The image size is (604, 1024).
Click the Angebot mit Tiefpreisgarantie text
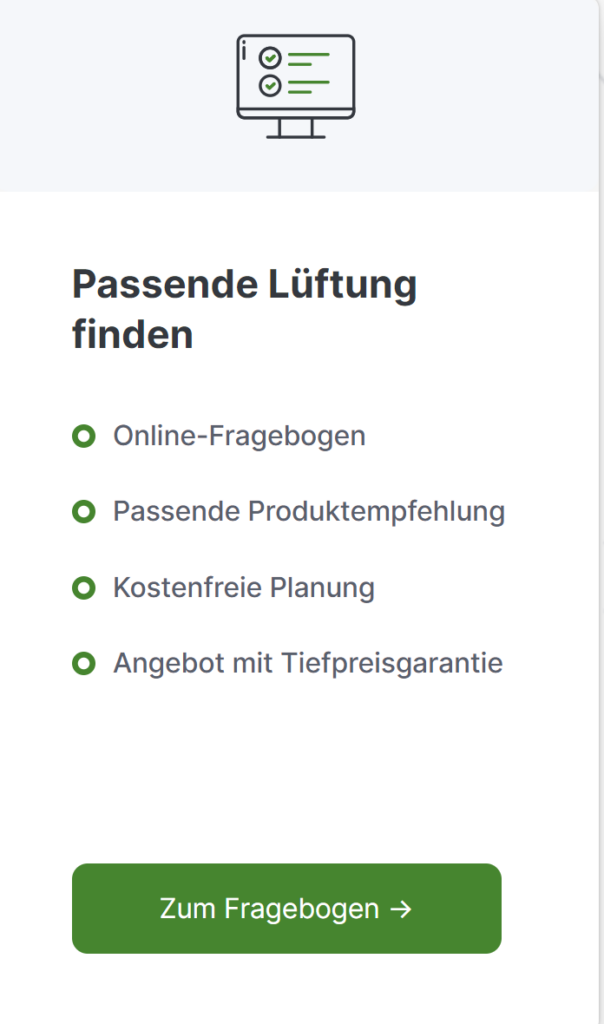307,663
